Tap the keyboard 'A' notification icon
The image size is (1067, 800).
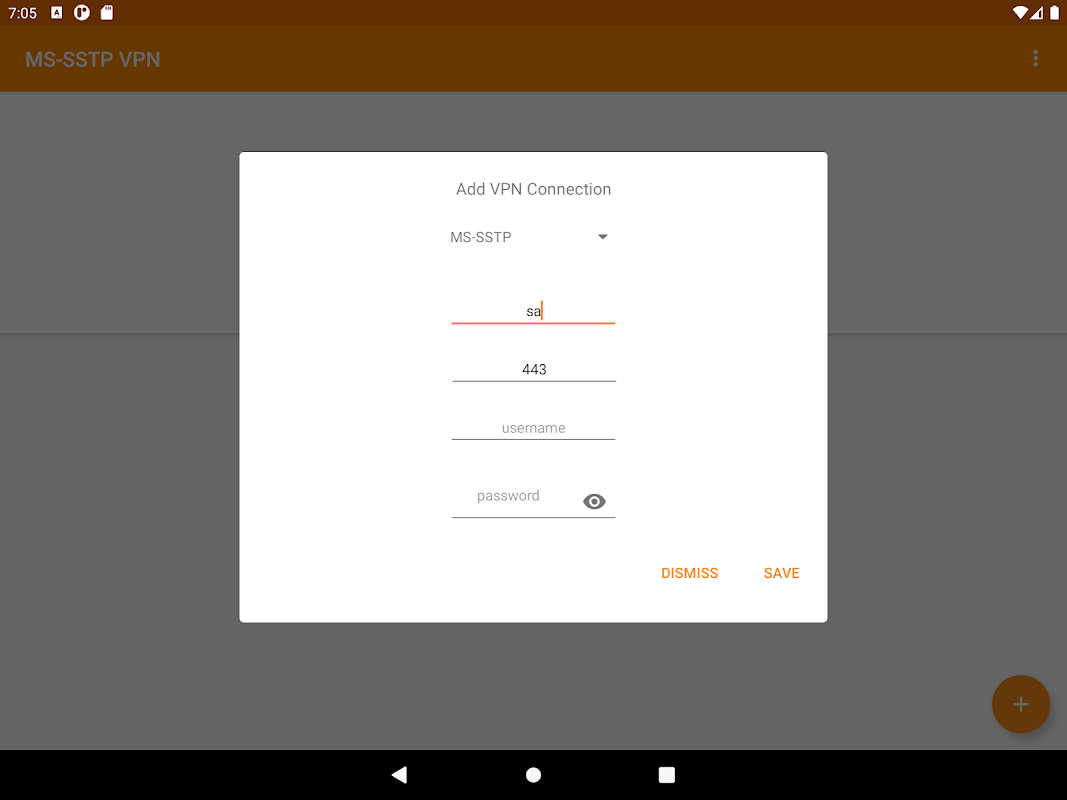(56, 12)
